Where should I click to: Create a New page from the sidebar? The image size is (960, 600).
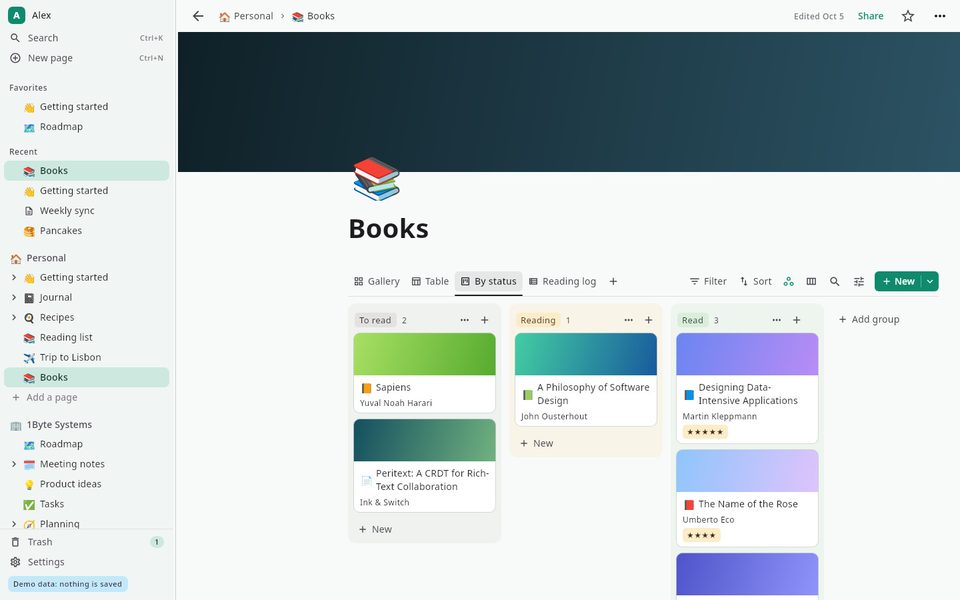[86, 58]
